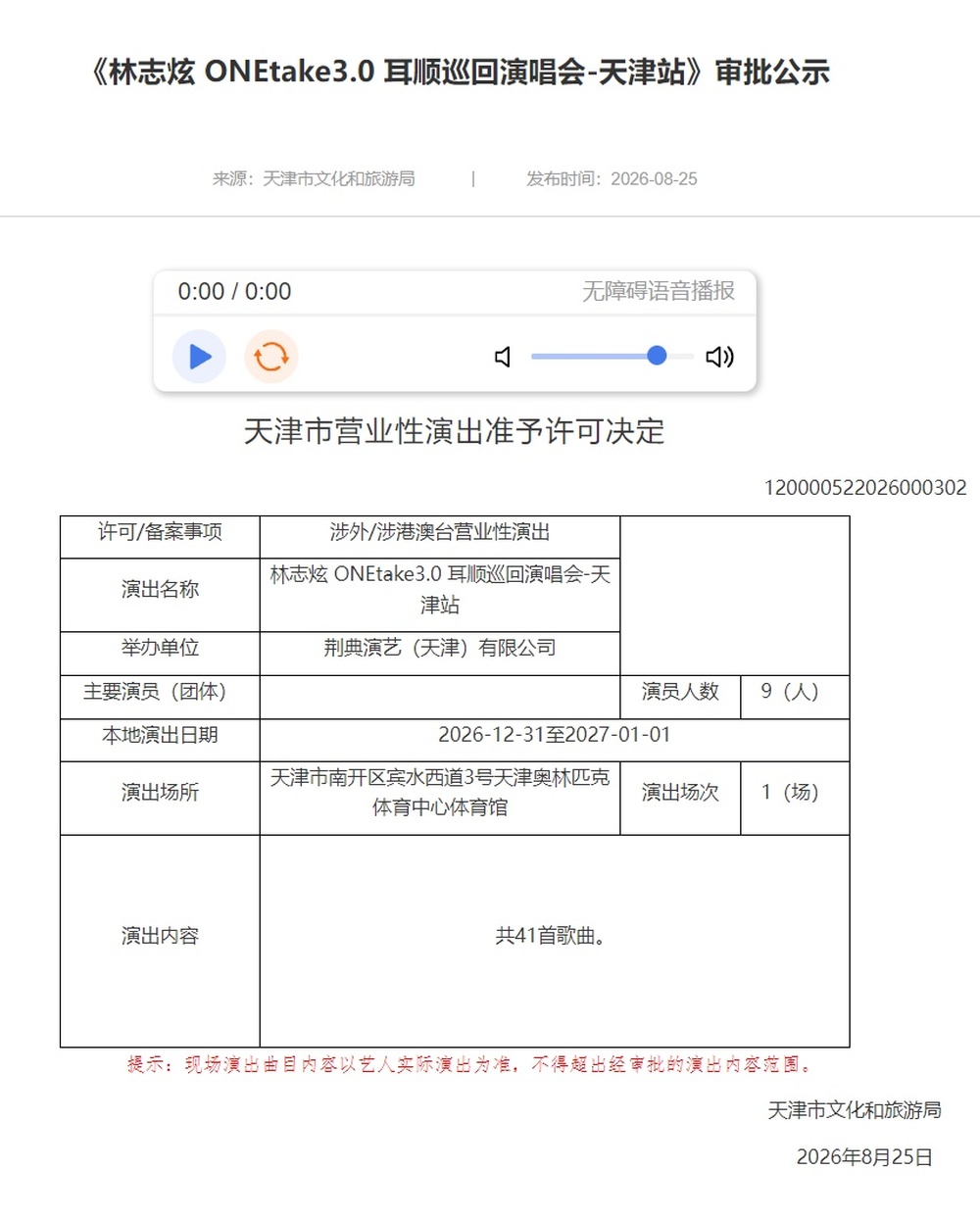This screenshot has width=980, height=1219.
Task: Click content cell 共41首歌曲
Action: [x=555, y=941]
